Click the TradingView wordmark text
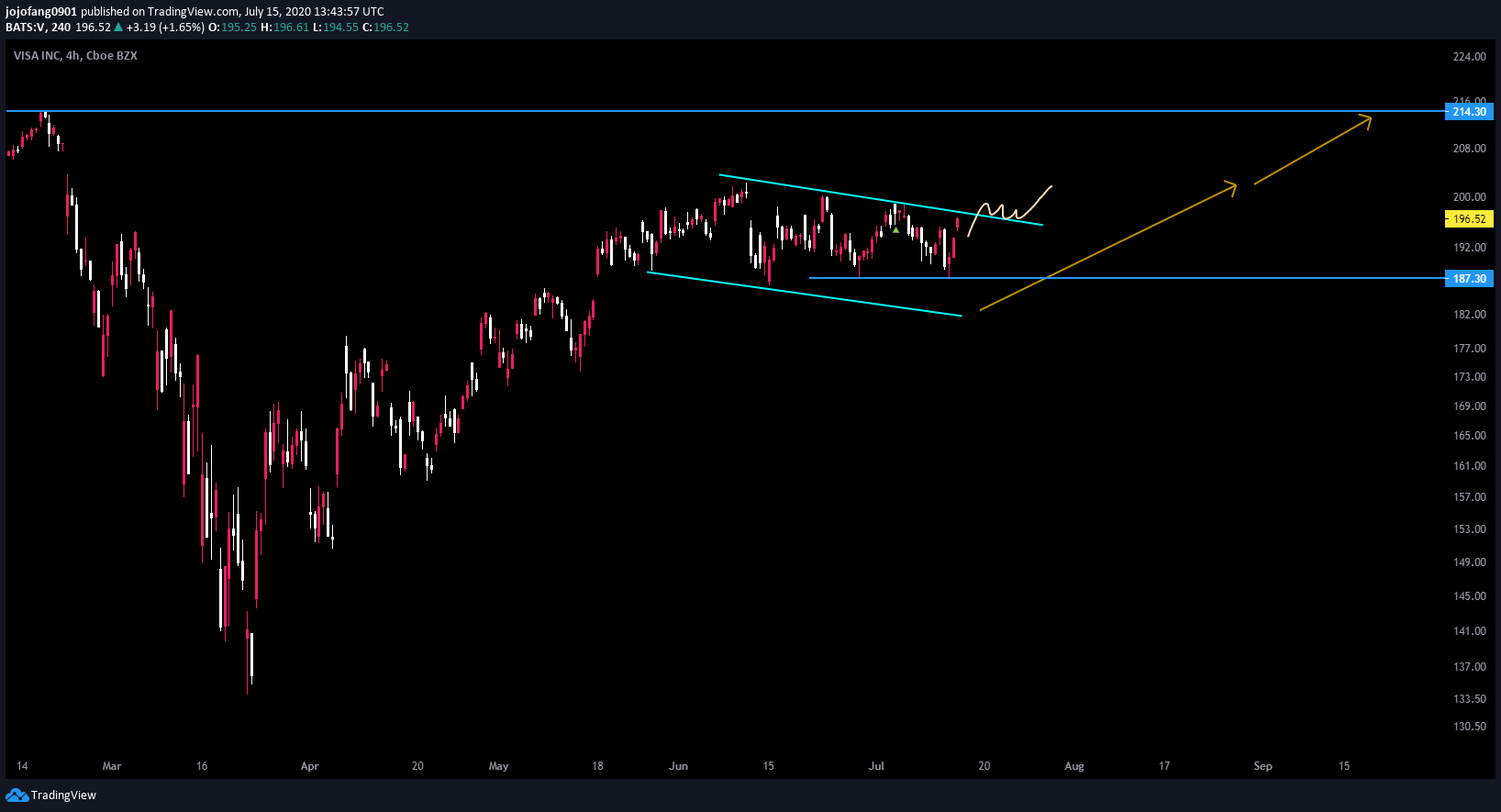The image size is (1501, 812). [63, 795]
